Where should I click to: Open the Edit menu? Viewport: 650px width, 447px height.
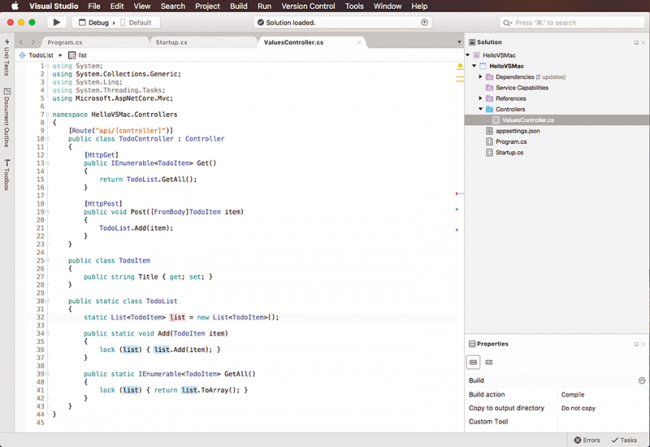tap(117, 6)
